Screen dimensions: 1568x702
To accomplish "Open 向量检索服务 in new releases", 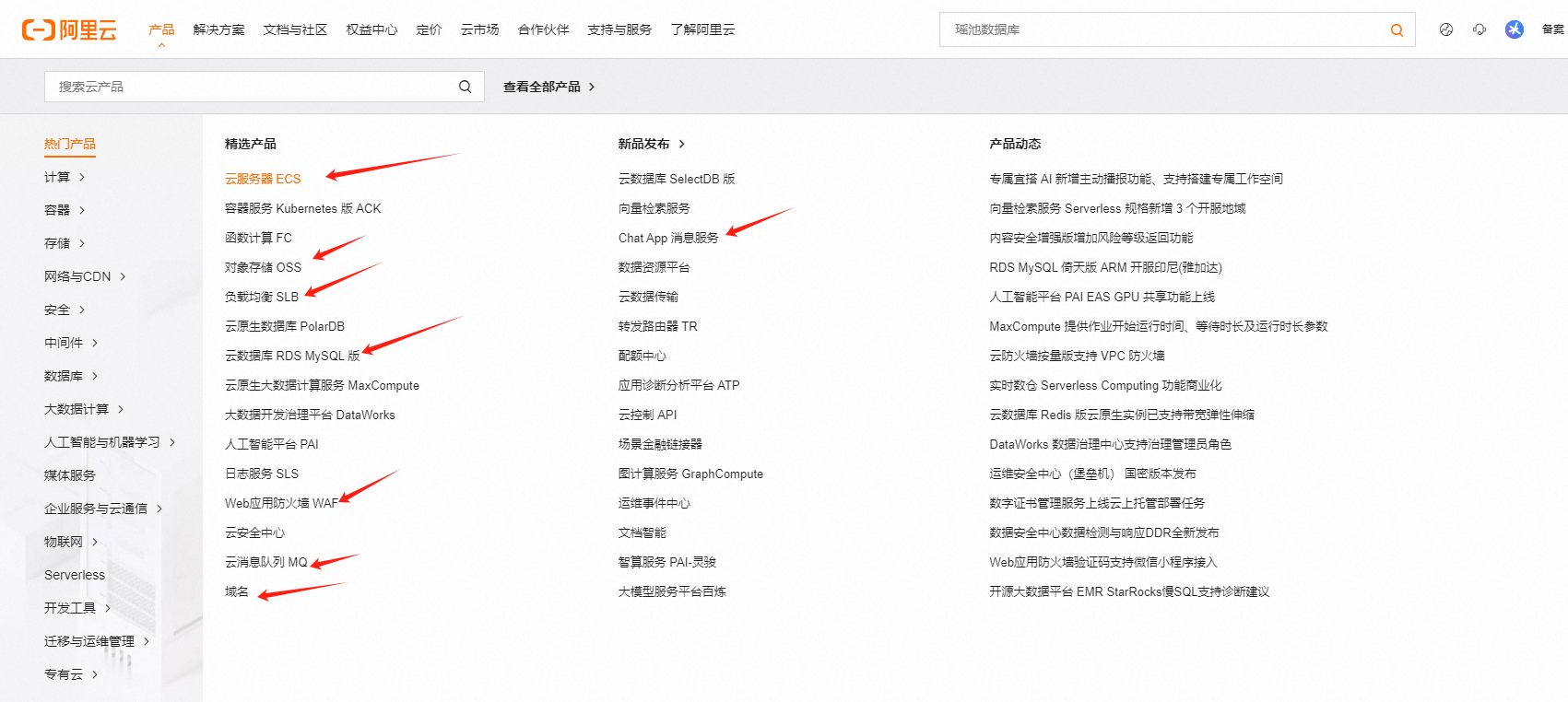I will pos(654,208).
